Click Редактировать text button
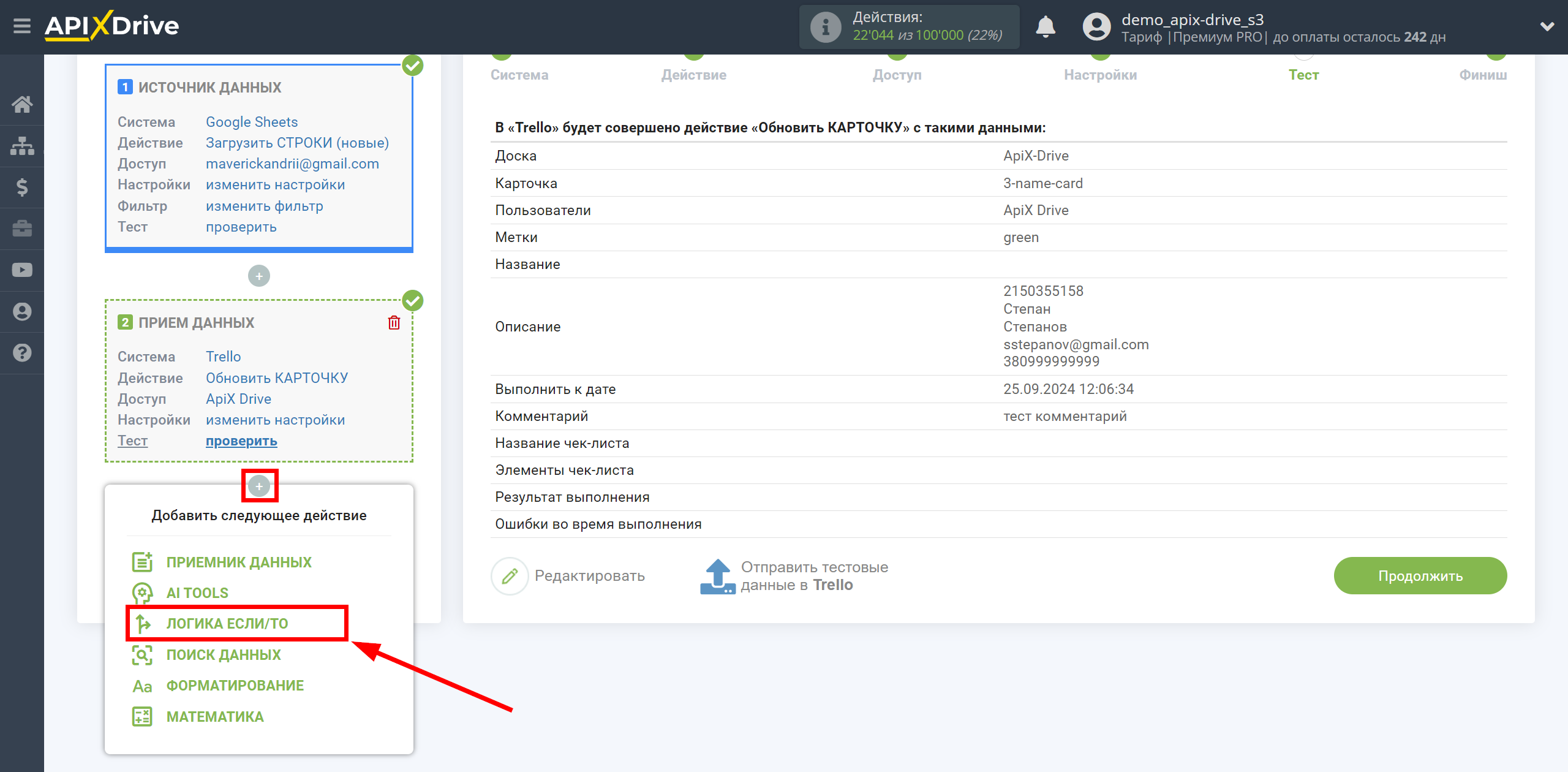 (x=589, y=576)
